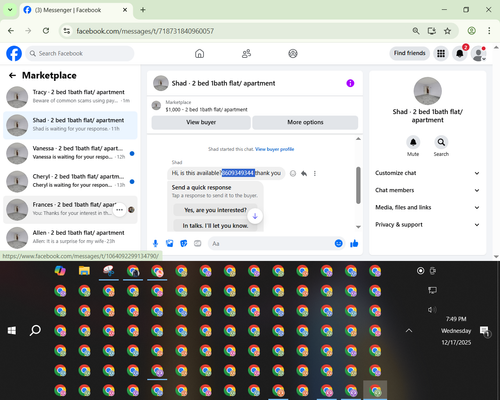Open the zoom magnifier icon in address bar
Viewport: 500px width, 400px height.
pyautogui.click(x=416, y=31)
